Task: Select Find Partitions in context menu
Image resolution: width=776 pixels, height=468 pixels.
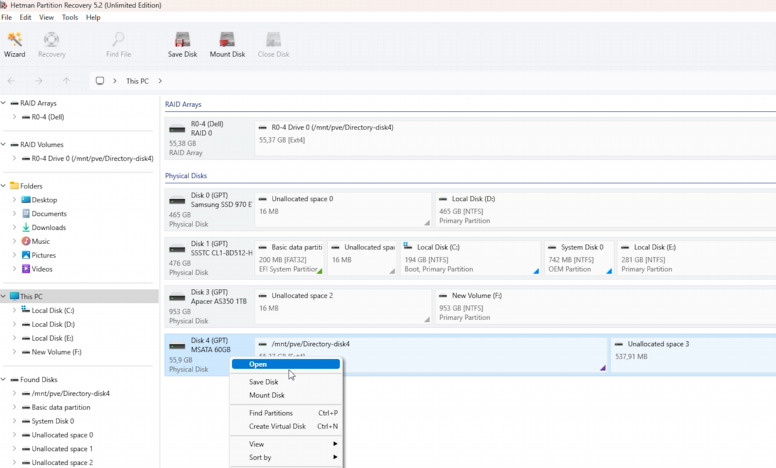Action: [x=286, y=413]
